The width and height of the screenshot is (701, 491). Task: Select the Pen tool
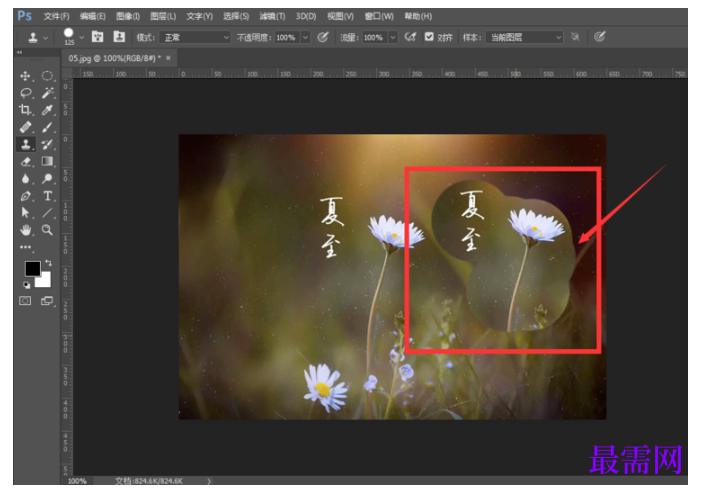pyautogui.click(x=25, y=196)
